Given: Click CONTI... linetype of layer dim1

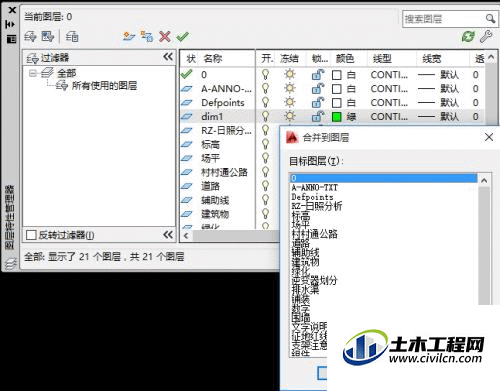Looking at the screenshot, I should (x=389, y=116).
